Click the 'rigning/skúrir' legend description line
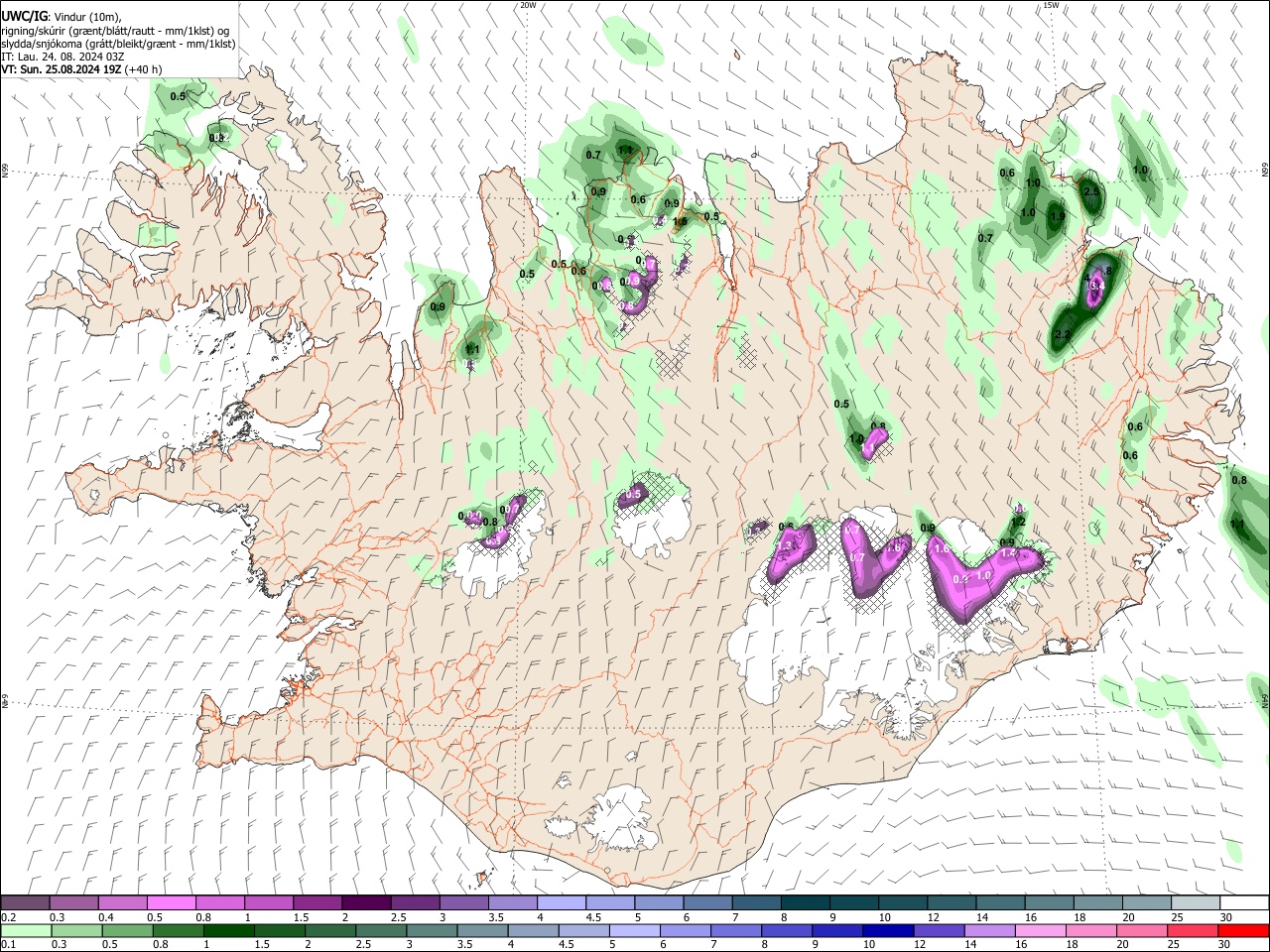This screenshot has height=952, width=1270. (x=115, y=31)
